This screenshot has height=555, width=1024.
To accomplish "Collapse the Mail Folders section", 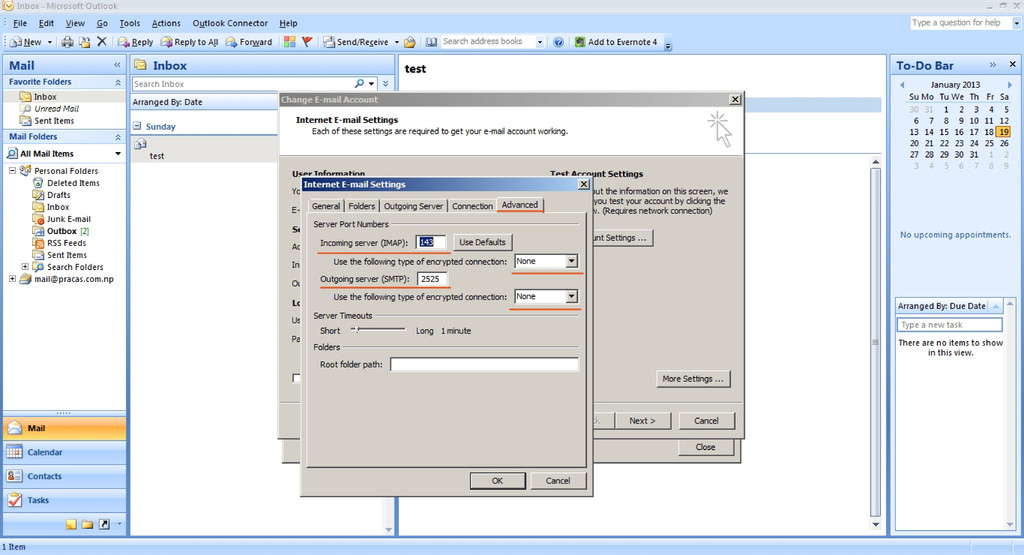I will (118, 137).
